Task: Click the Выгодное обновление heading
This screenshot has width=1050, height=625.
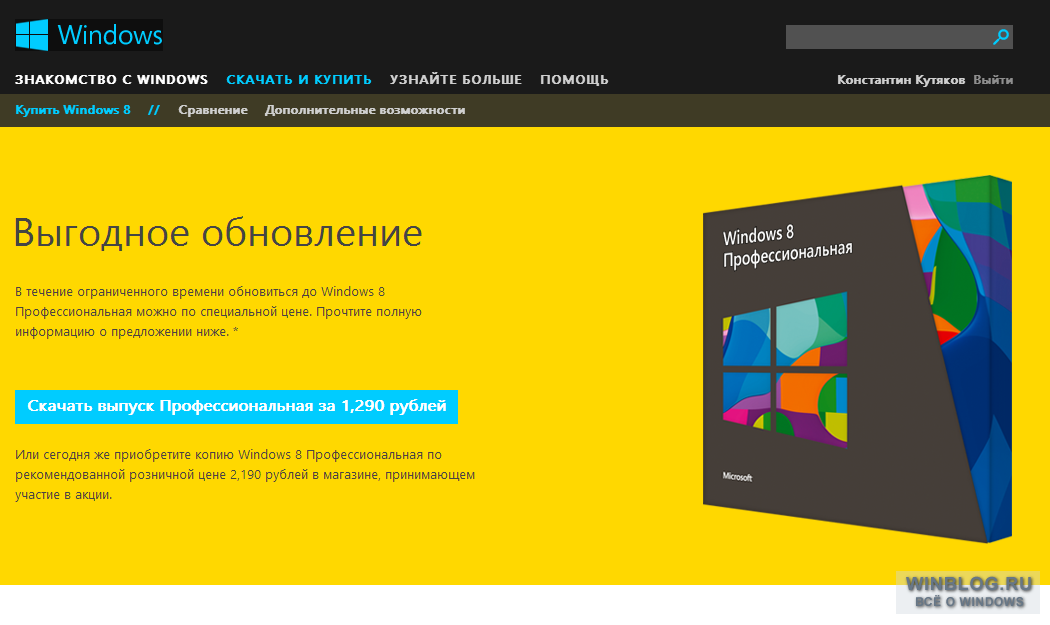Action: tap(218, 233)
